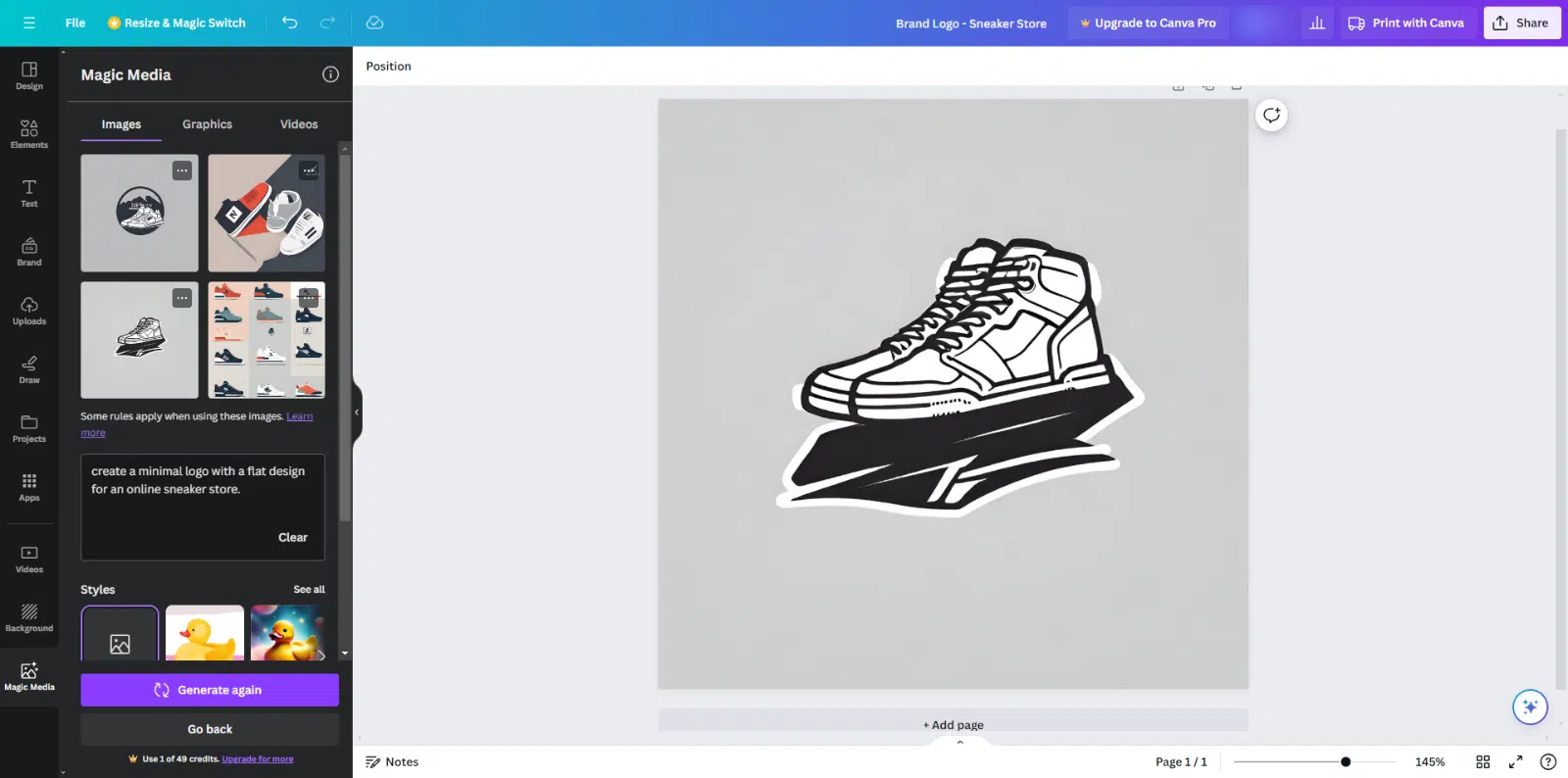Undo the last action

tap(290, 23)
